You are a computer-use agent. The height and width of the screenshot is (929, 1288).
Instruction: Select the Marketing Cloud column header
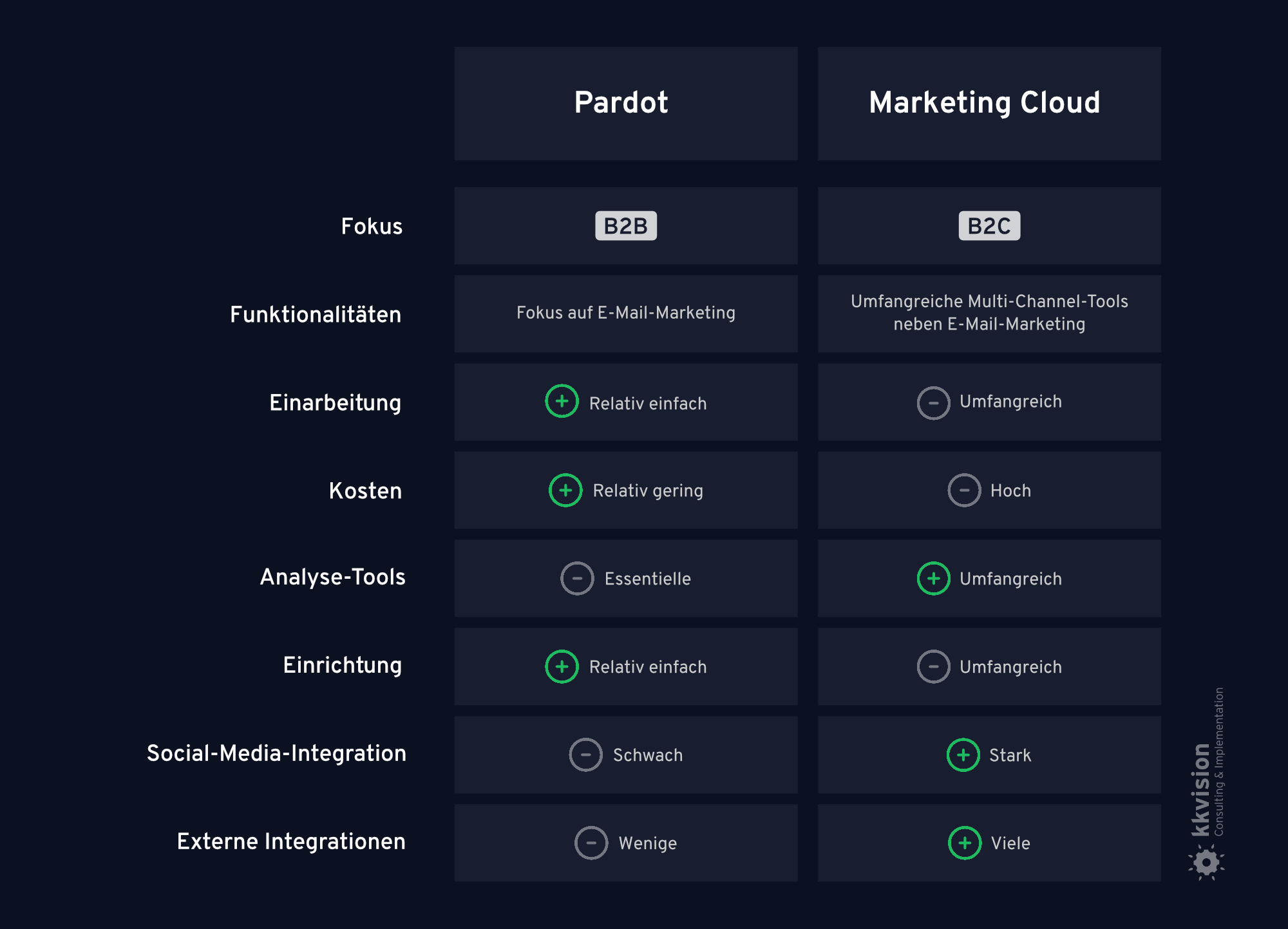click(989, 104)
